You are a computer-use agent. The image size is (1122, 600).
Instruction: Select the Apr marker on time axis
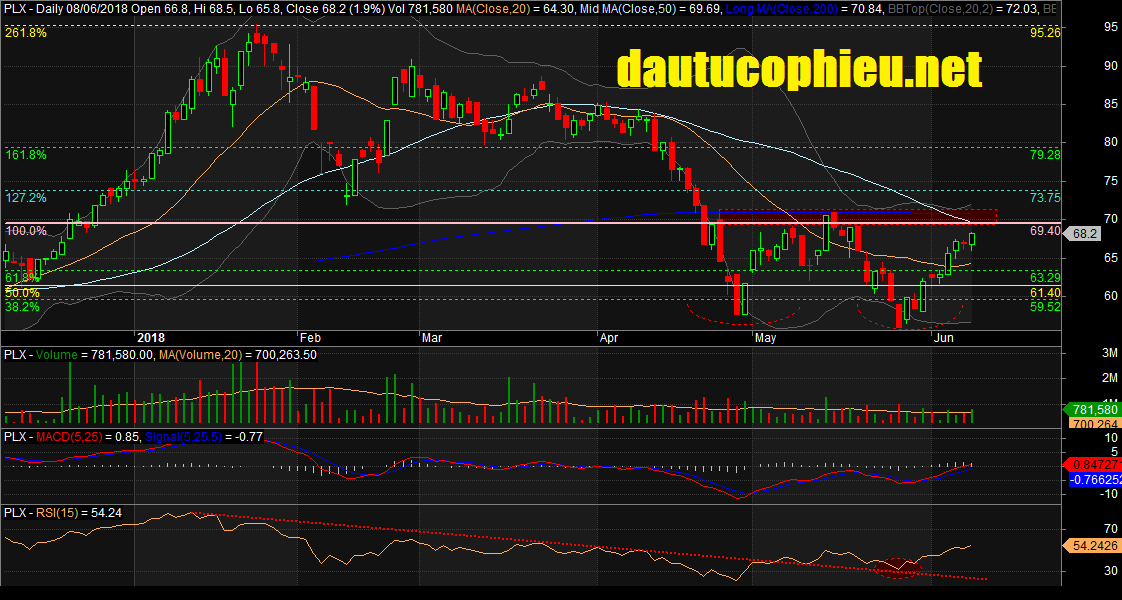click(x=609, y=338)
